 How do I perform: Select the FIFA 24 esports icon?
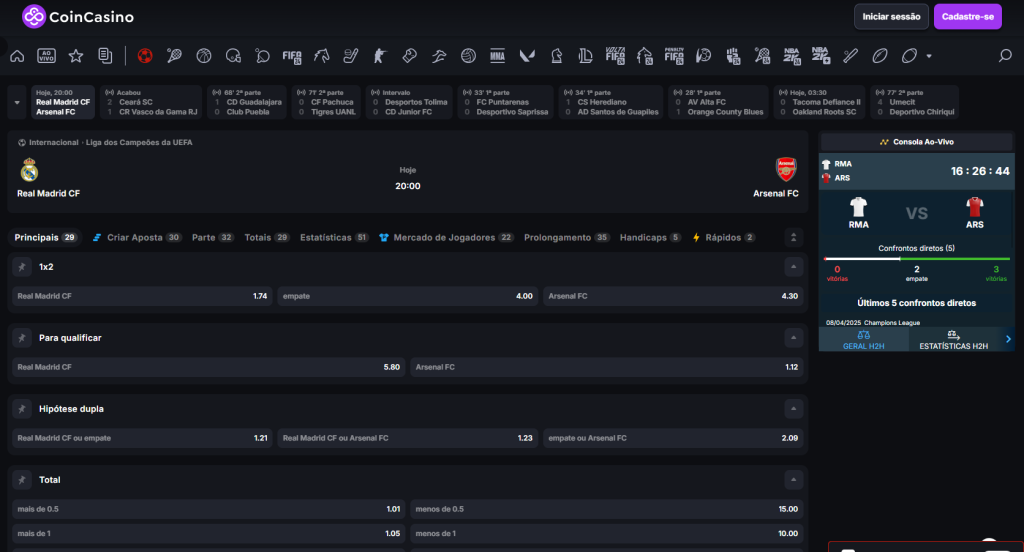[x=292, y=56]
